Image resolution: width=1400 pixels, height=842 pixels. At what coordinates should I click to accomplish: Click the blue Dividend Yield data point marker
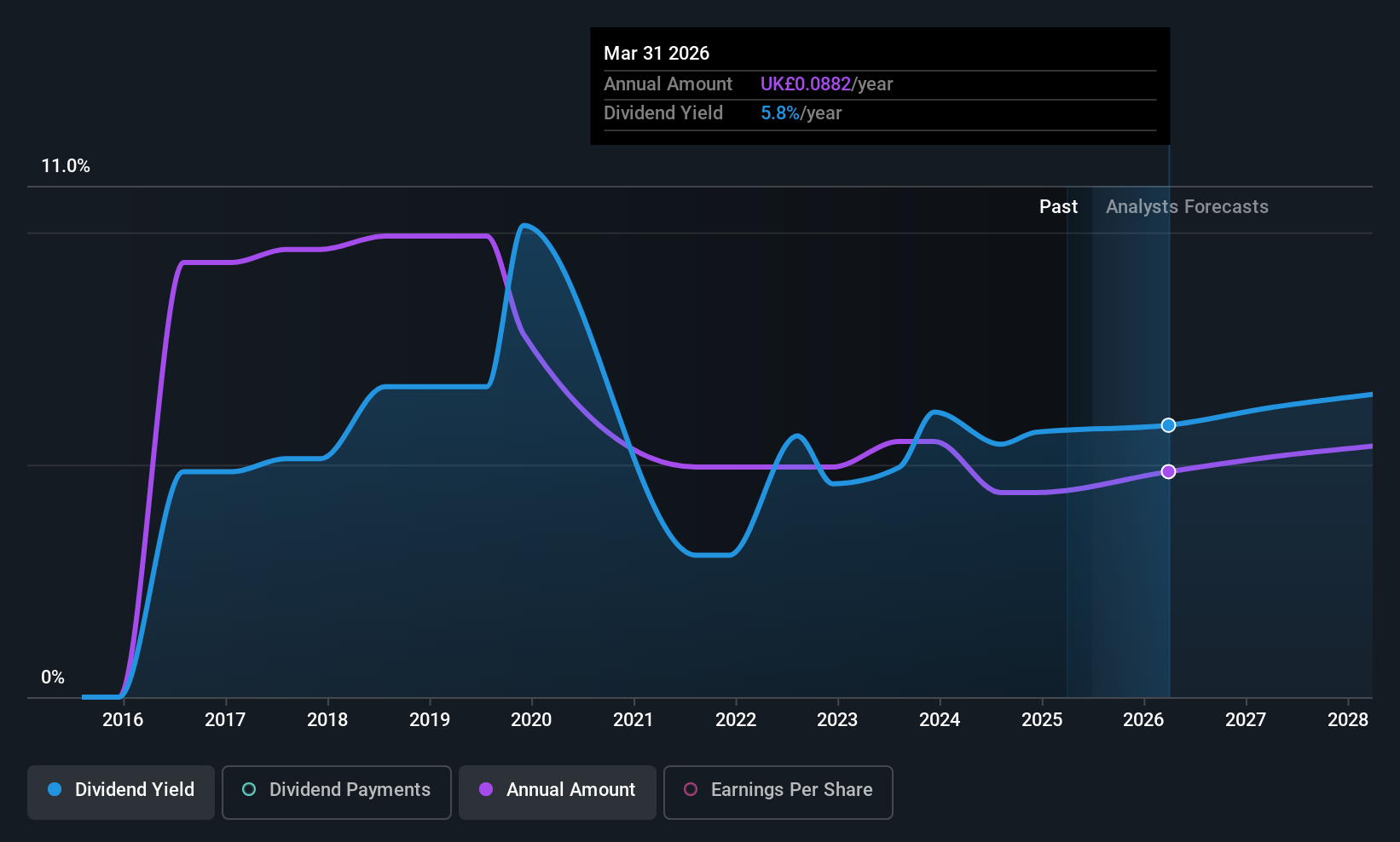1168,425
